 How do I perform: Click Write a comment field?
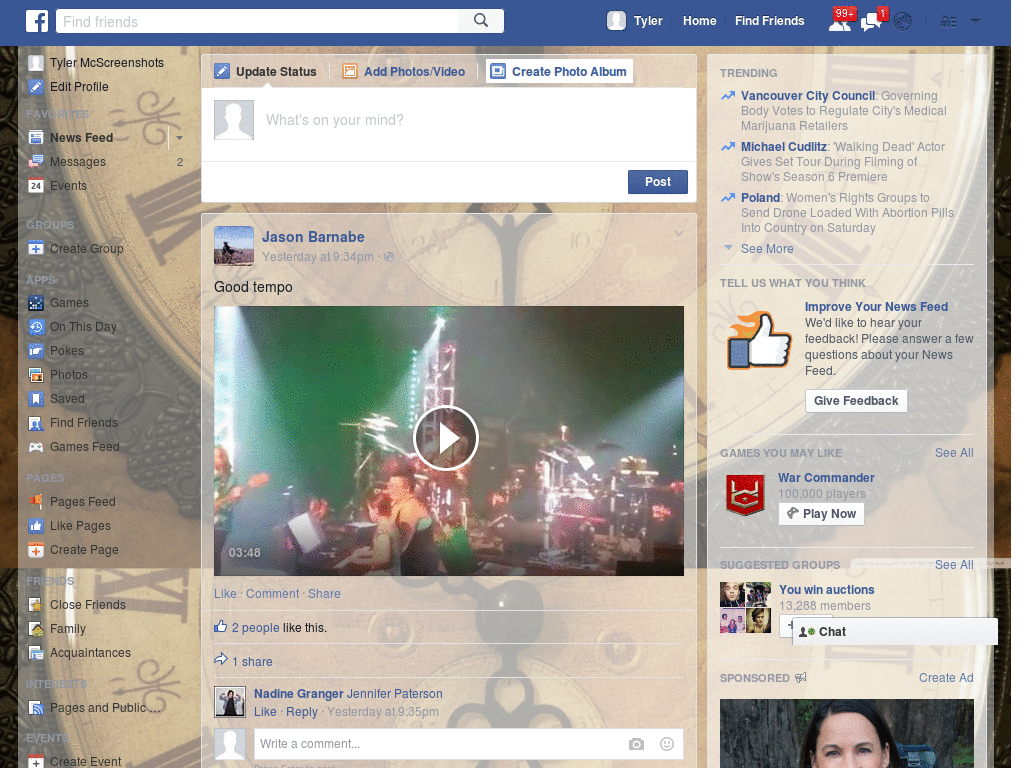pyautogui.click(x=438, y=744)
